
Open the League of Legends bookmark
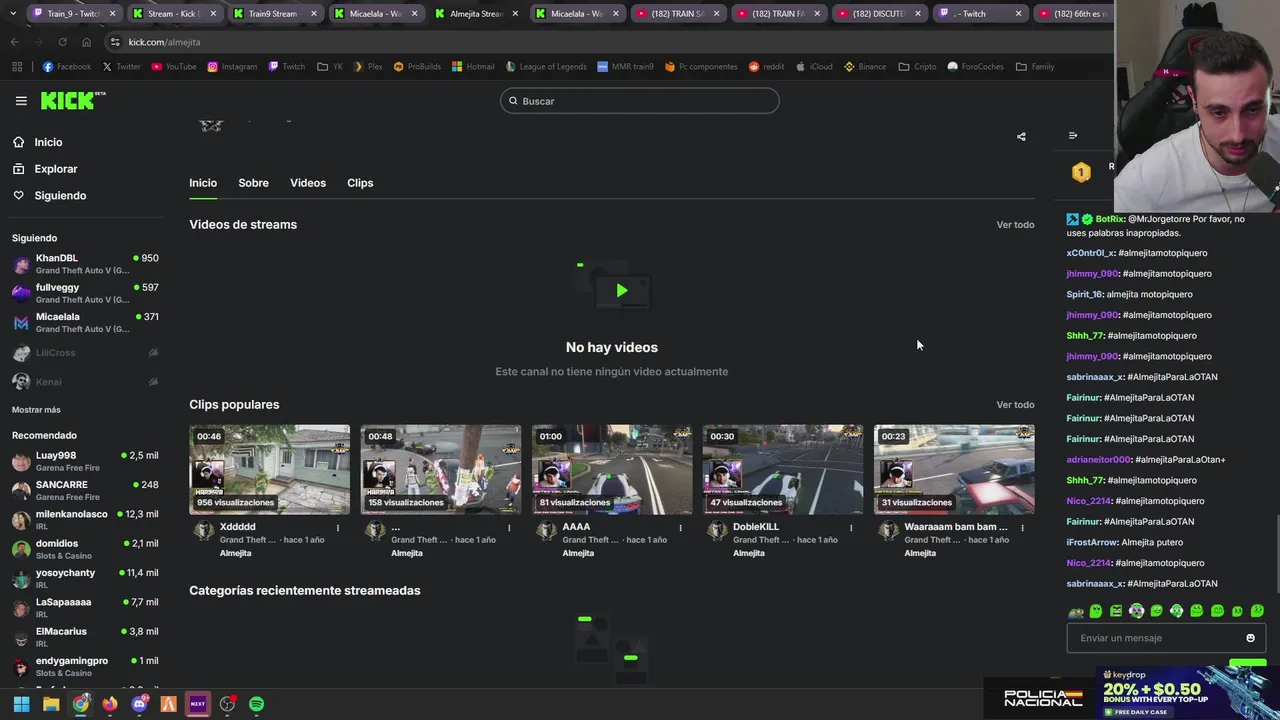pyautogui.click(x=546, y=67)
